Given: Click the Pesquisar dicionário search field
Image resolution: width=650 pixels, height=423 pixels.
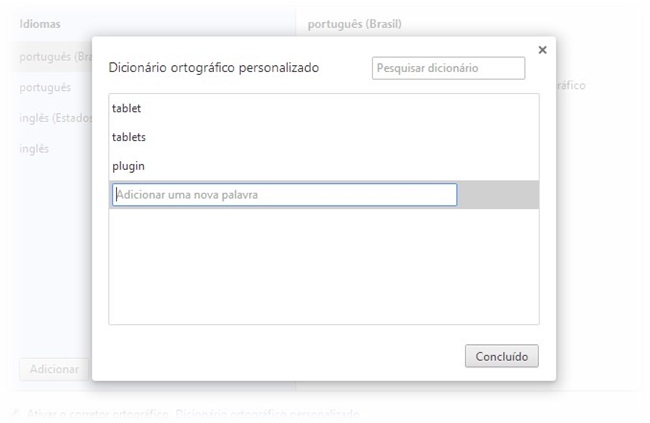Looking at the screenshot, I should pos(449,68).
